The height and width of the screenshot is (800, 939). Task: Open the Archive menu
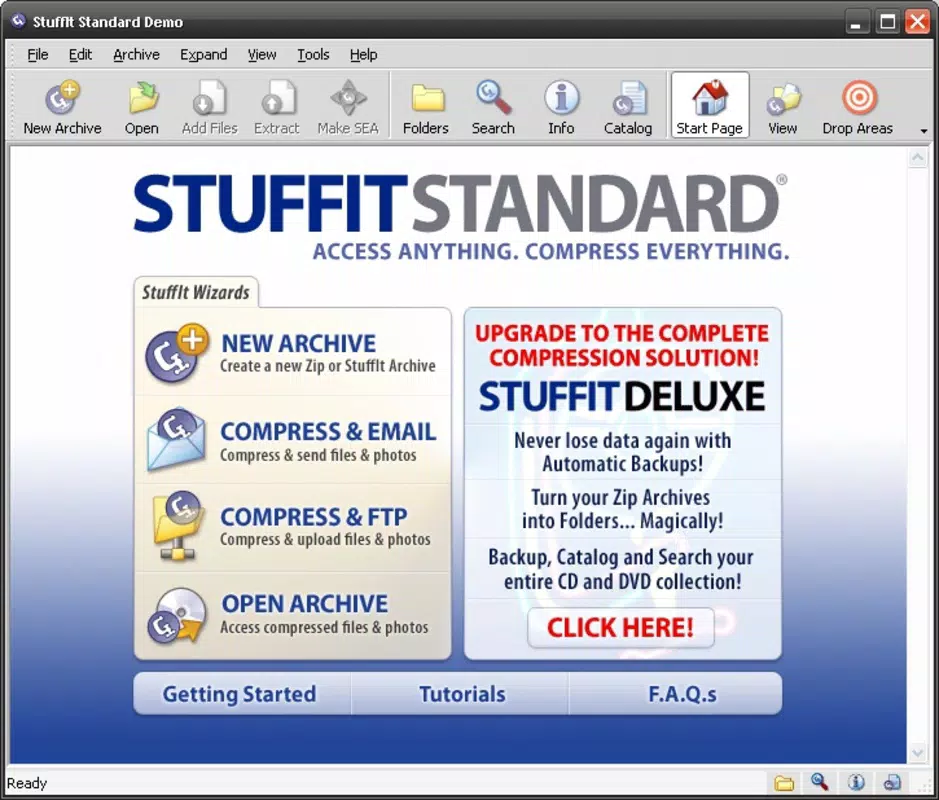(137, 54)
